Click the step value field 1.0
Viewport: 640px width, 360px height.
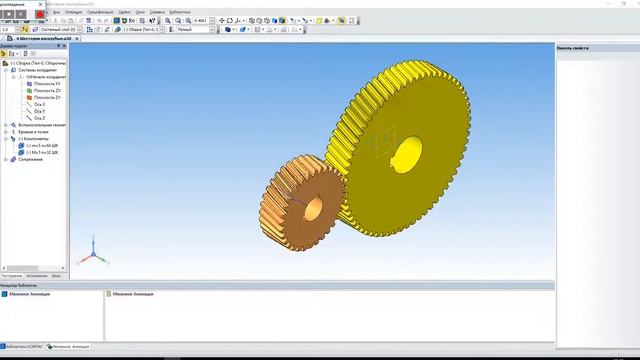point(8,29)
